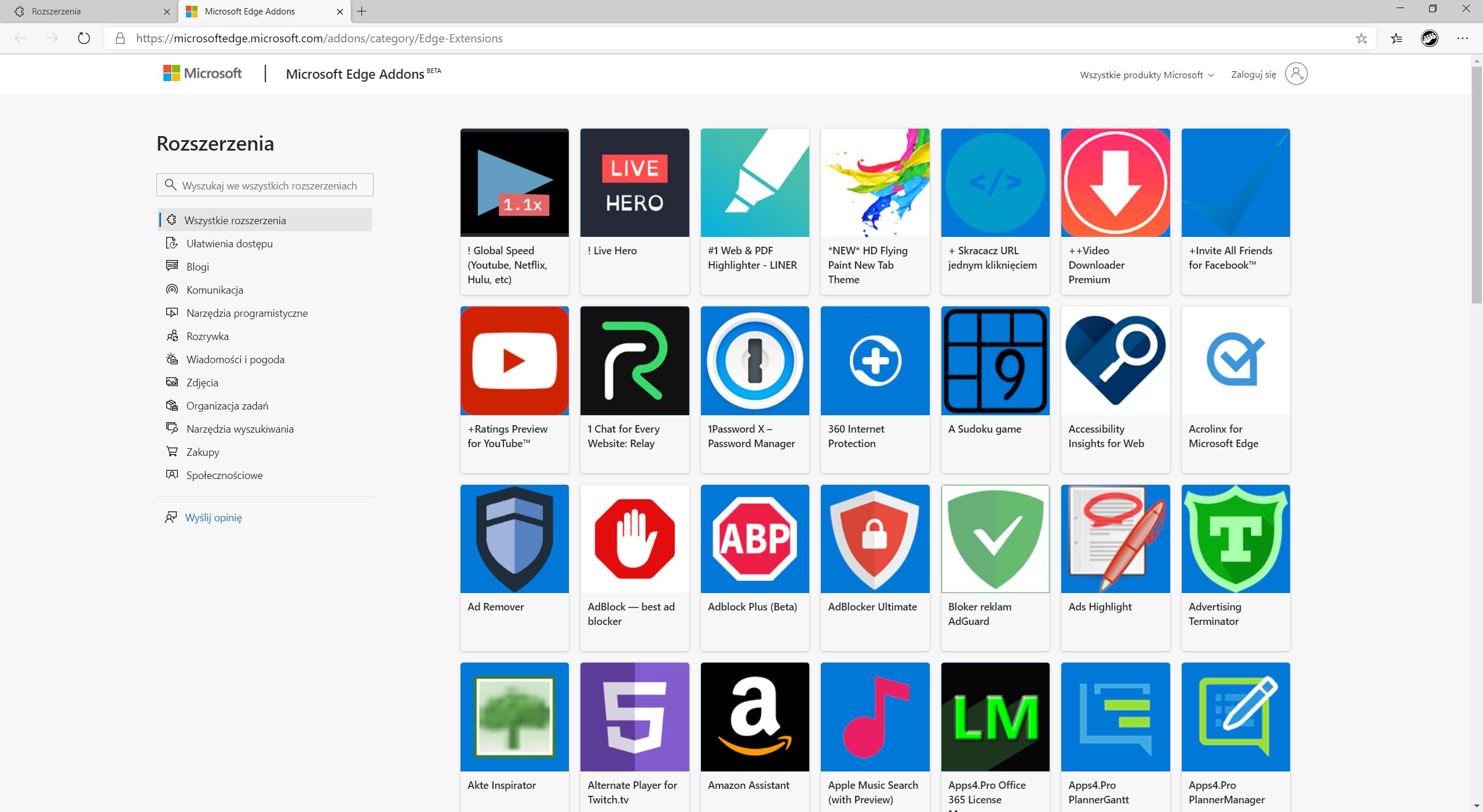Viewport: 1483px width, 812px height.
Task: Focus the Wyszukaj we wszystkich rozszerzeniach search box
Action: click(x=269, y=185)
